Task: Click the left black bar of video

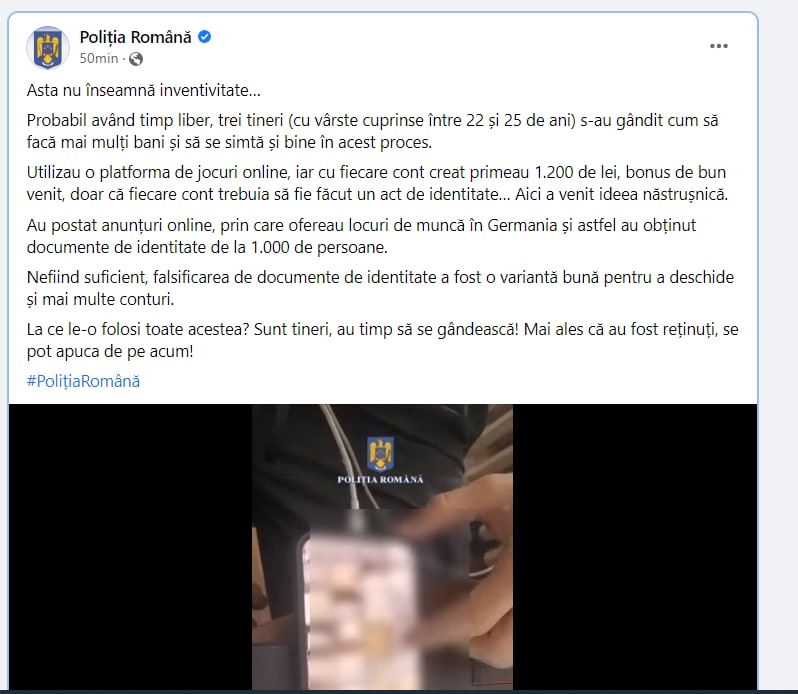Action: point(130,547)
